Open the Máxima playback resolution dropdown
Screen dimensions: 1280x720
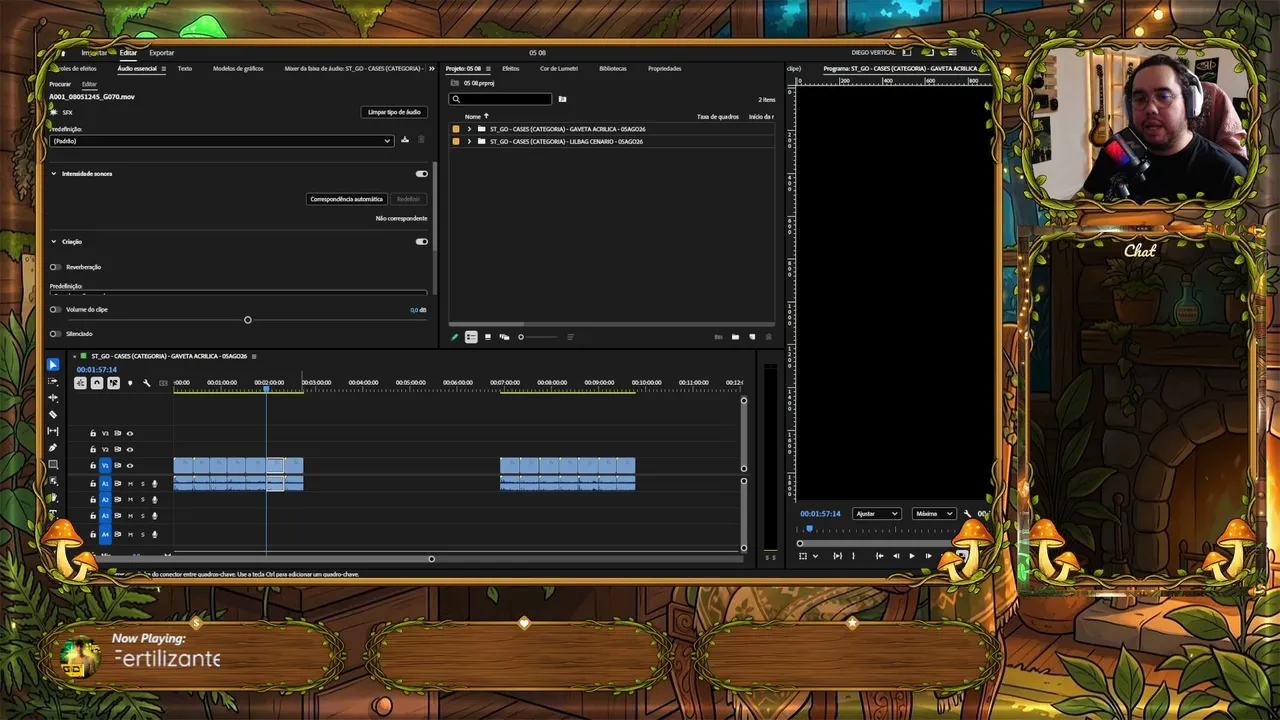point(934,514)
